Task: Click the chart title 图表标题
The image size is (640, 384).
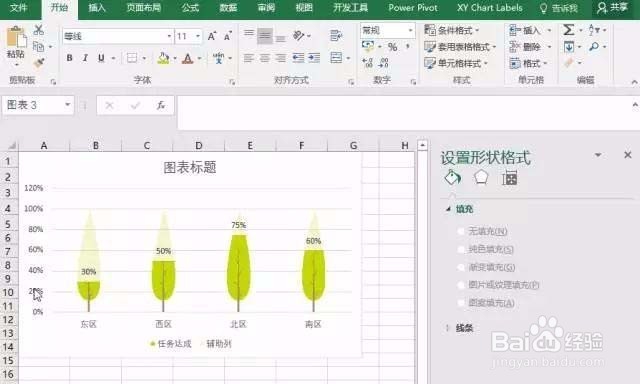Action: (x=190, y=167)
